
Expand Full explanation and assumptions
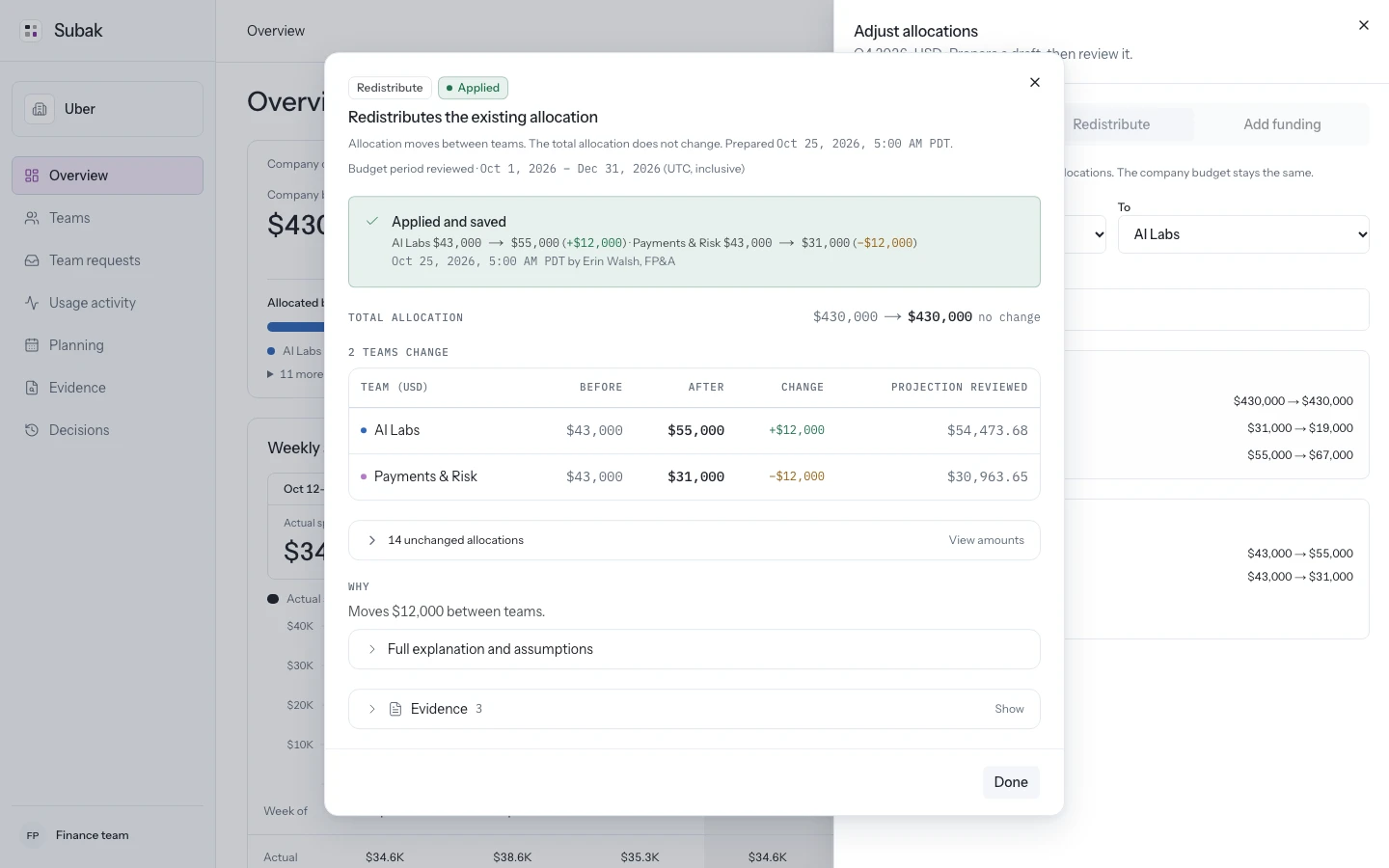click(694, 649)
